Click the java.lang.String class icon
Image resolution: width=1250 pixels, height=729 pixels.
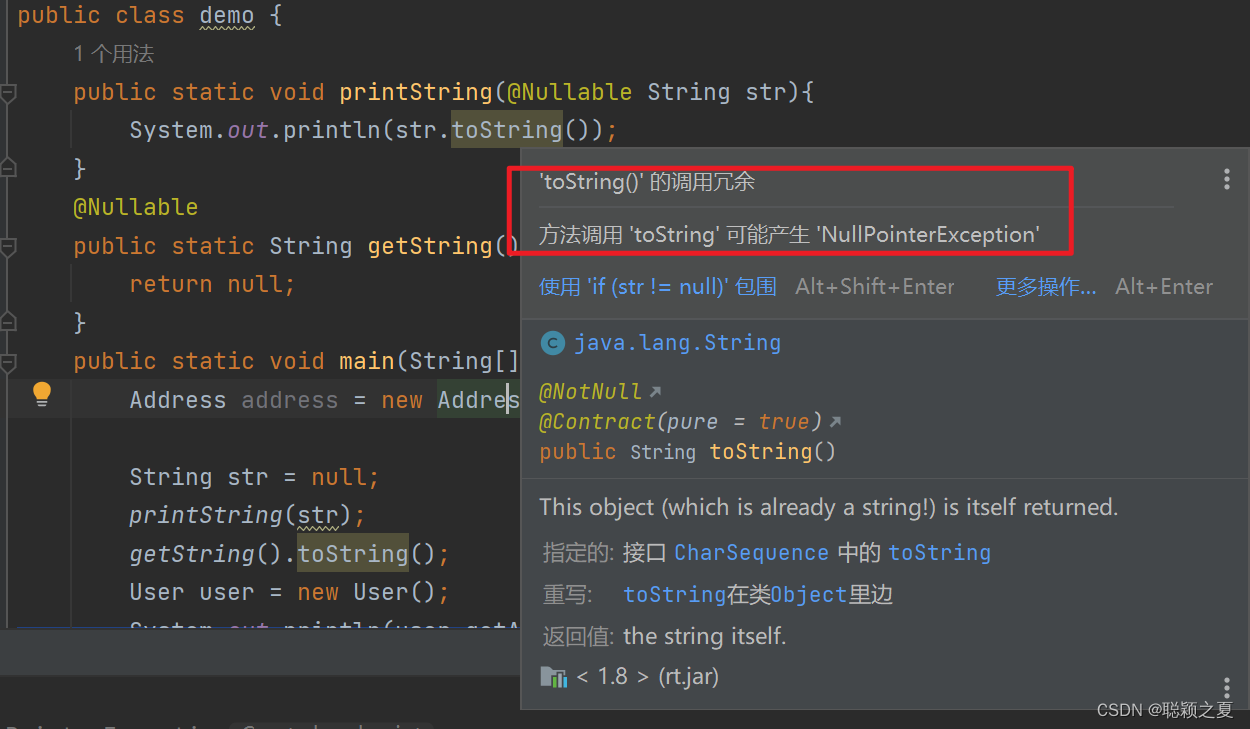pyautogui.click(x=552, y=343)
